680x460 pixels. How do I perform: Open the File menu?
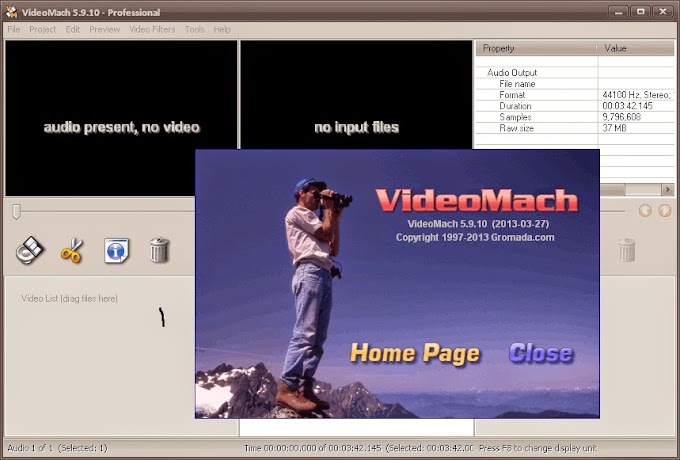14,29
